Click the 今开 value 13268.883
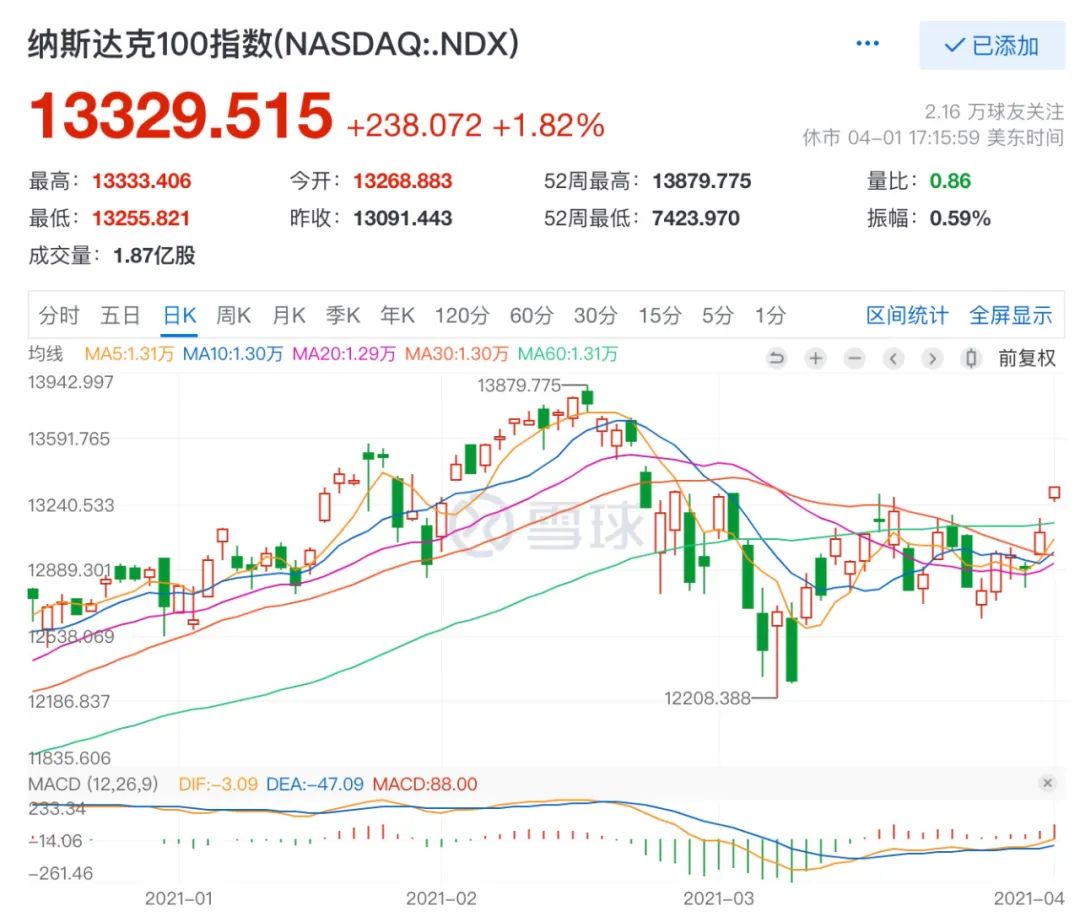The width and height of the screenshot is (1080, 922). (x=402, y=181)
